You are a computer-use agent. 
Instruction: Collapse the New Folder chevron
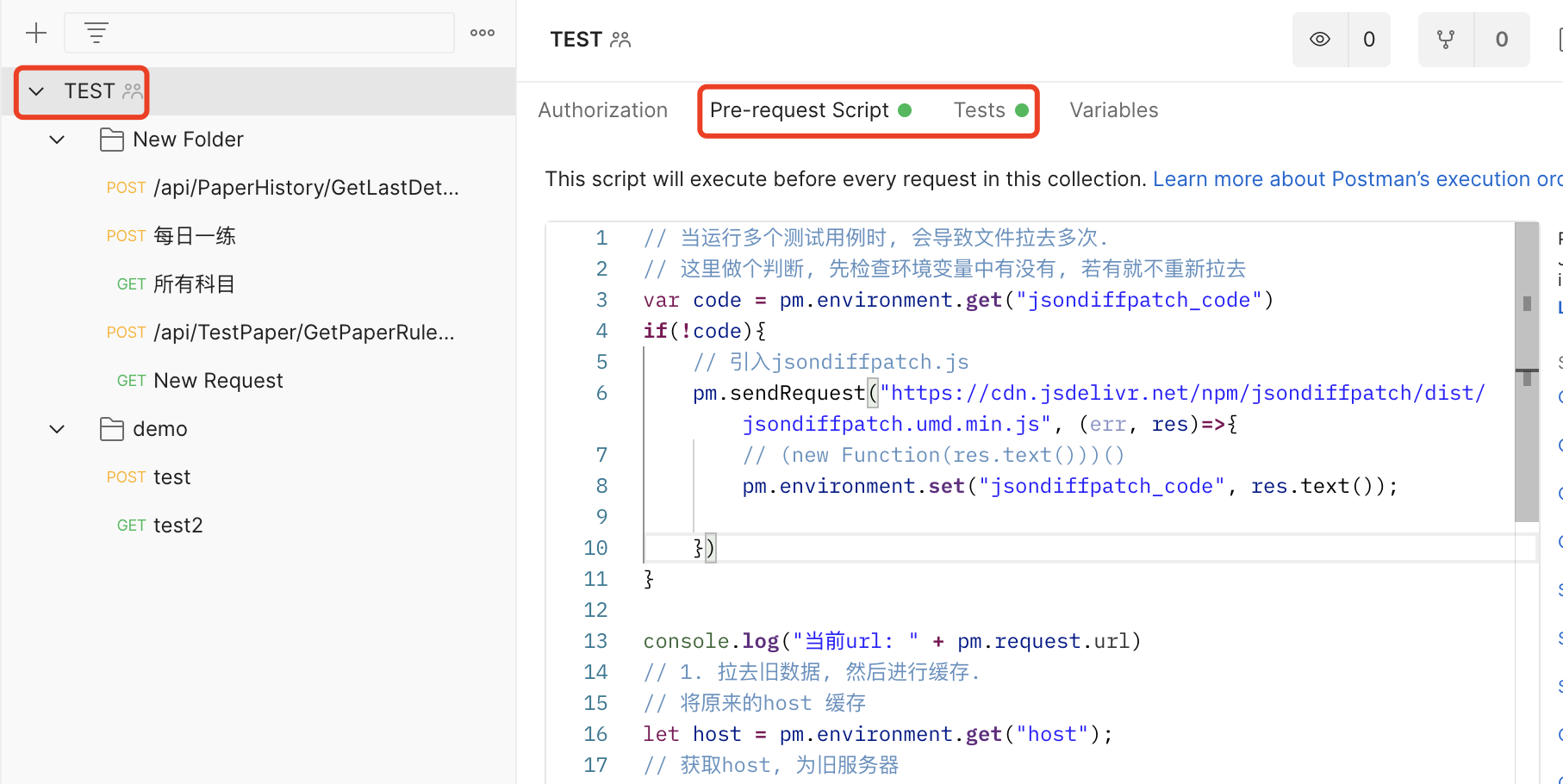(x=57, y=140)
